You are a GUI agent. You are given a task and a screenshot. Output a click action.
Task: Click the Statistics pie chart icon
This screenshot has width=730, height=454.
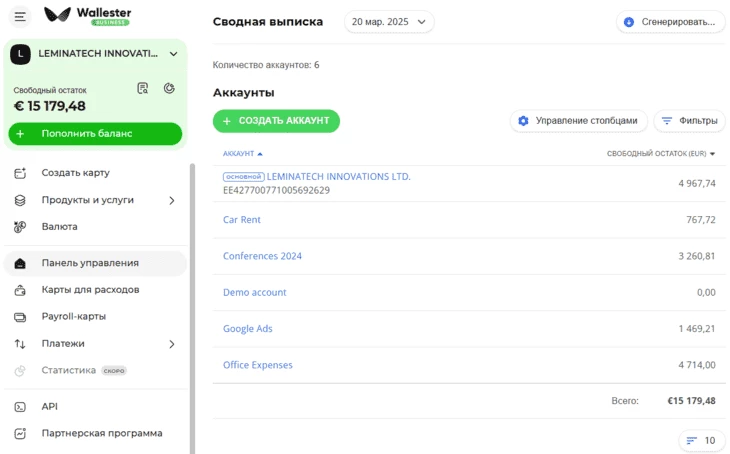coord(20,371)
